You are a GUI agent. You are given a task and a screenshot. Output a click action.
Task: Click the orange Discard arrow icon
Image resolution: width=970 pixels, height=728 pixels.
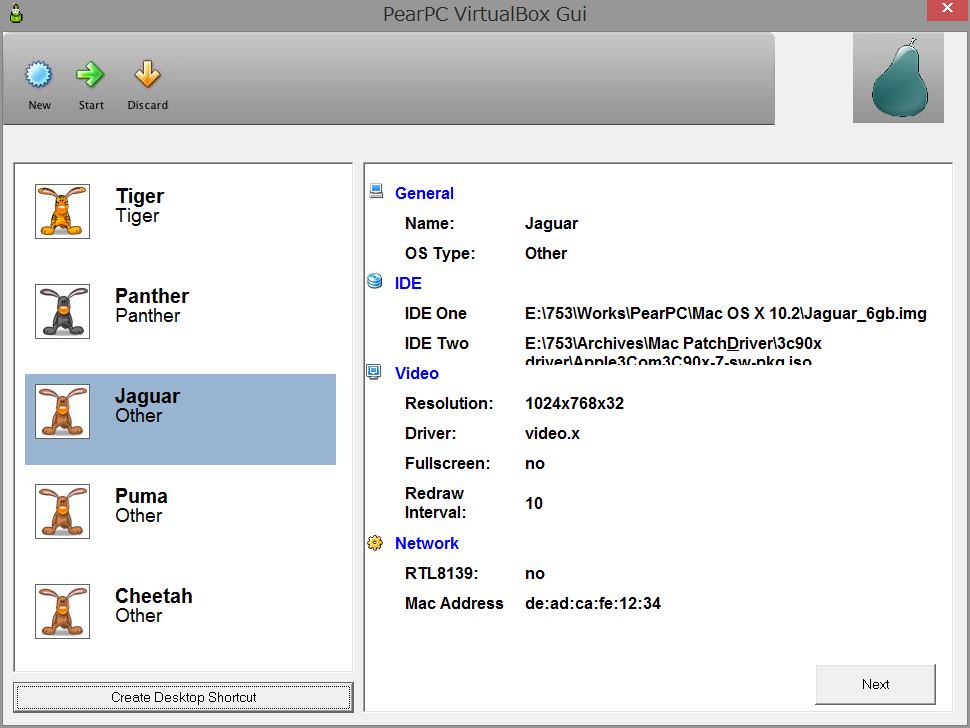tap(147, 74)
